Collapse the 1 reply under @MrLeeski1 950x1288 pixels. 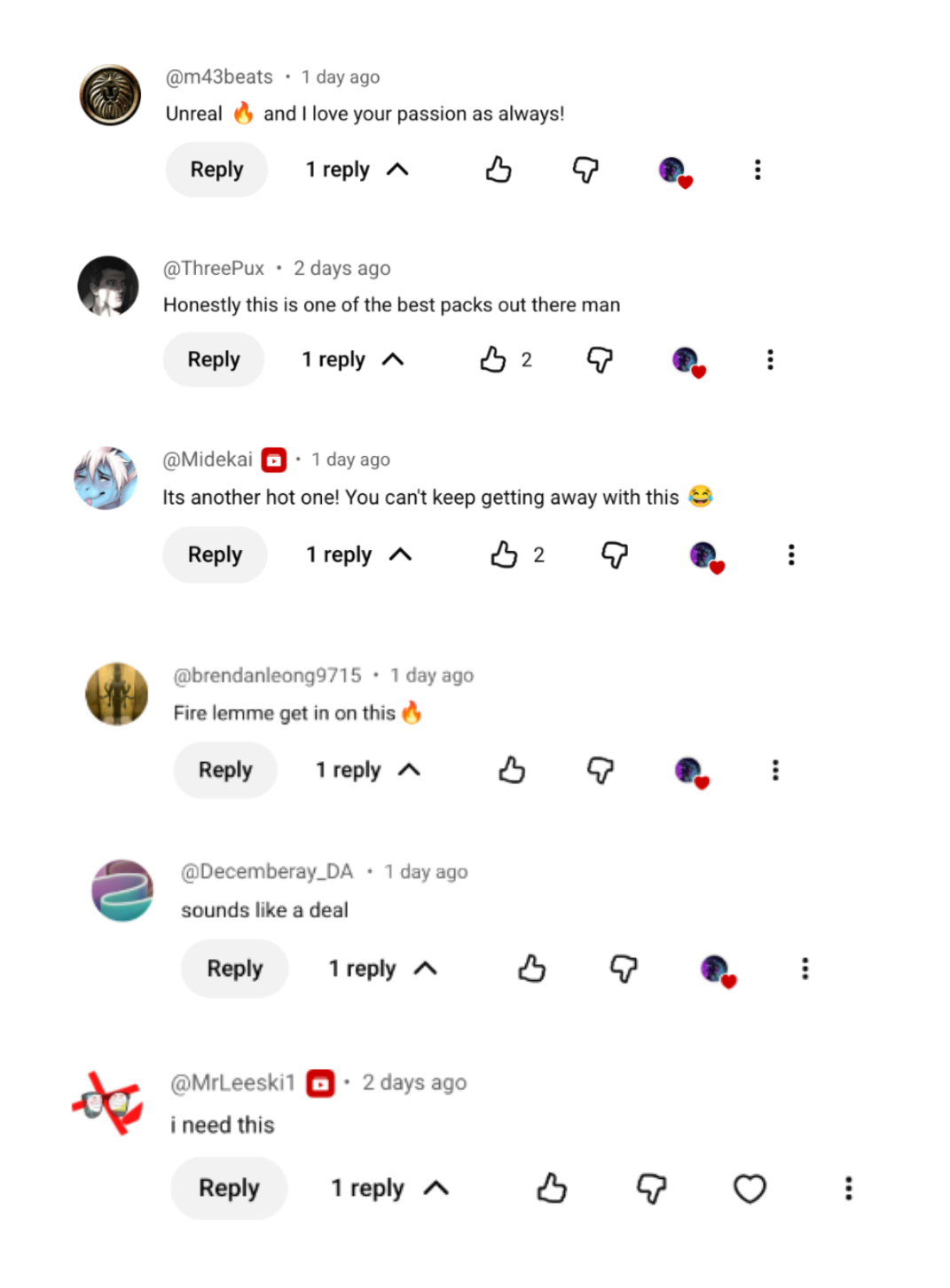click(x=390, y=1188)
